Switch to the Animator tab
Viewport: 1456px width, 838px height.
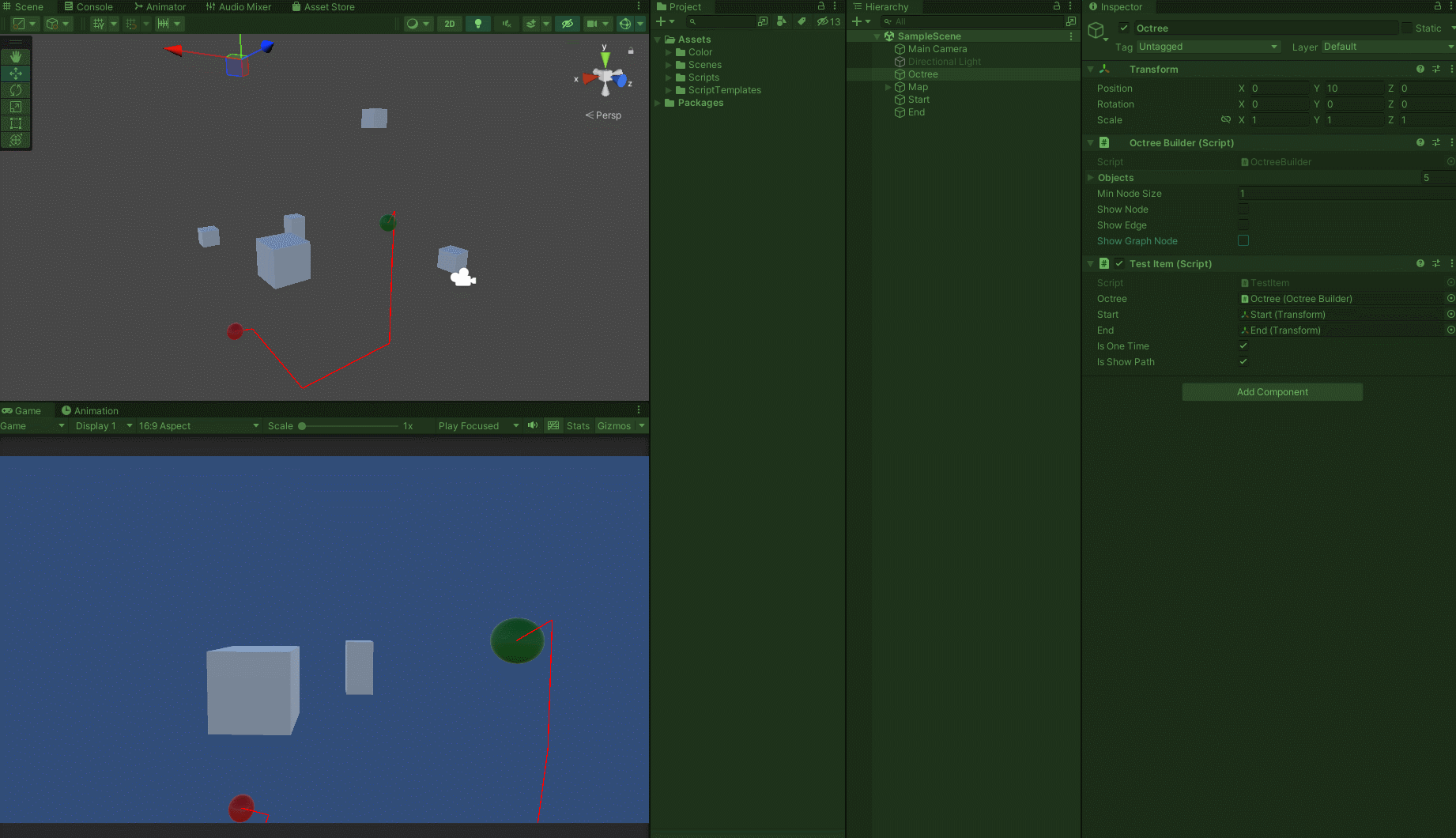tap(160, 6)
